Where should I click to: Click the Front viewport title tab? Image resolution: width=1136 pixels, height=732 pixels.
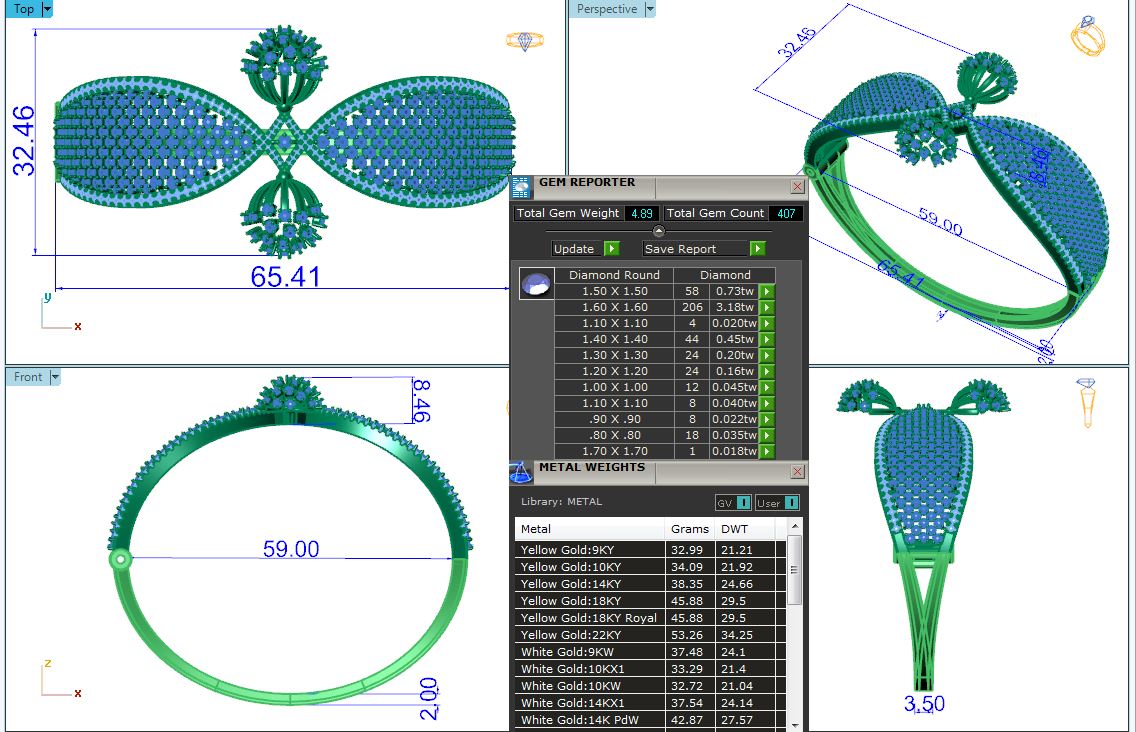[x=28, y=377]
